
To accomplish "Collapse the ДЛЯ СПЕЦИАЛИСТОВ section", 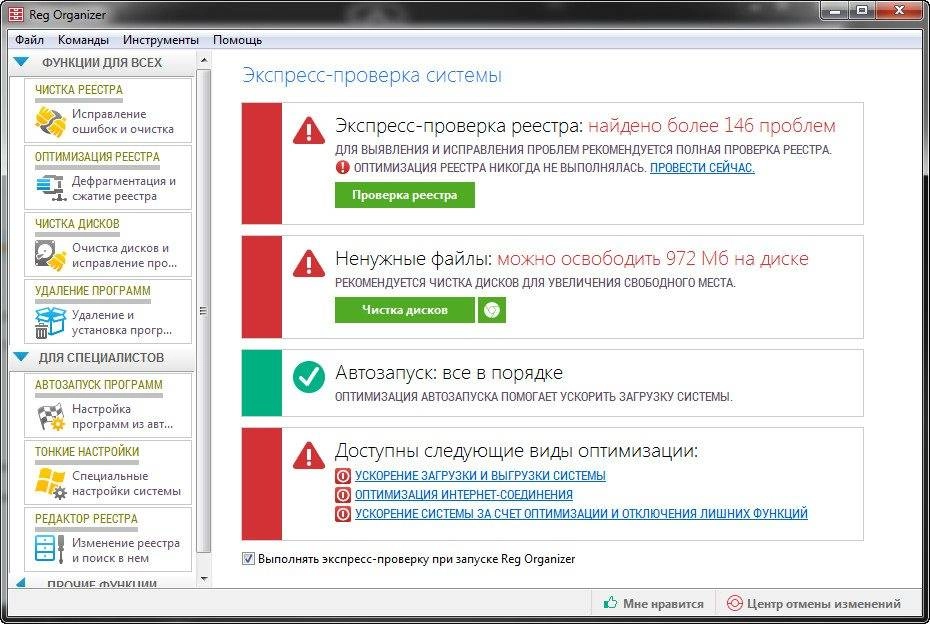I will coord(21,357).
